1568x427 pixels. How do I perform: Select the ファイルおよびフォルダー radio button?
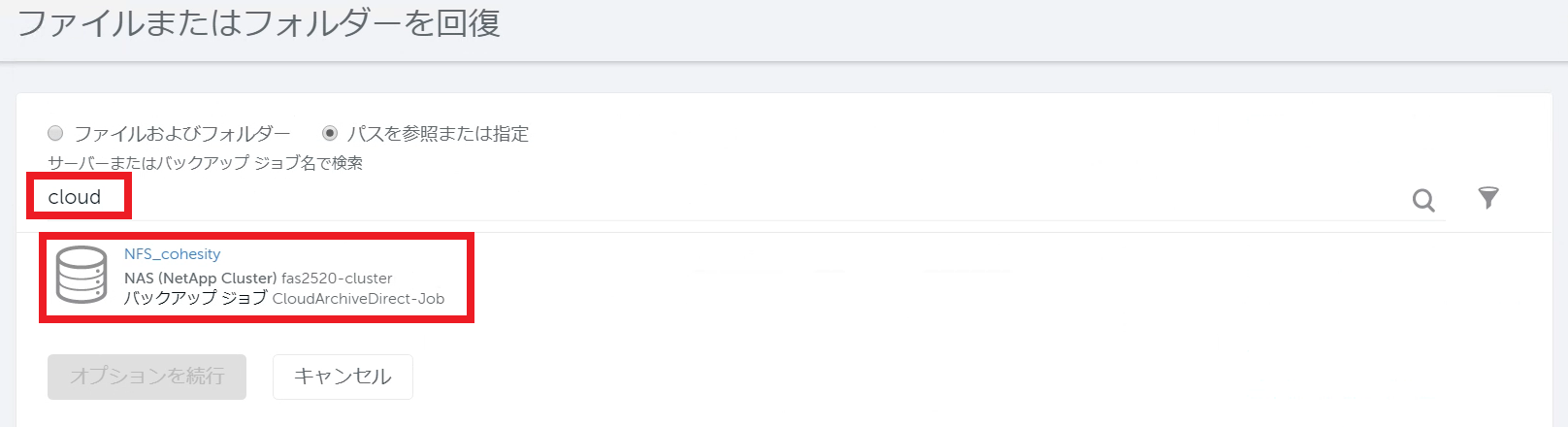55,133
